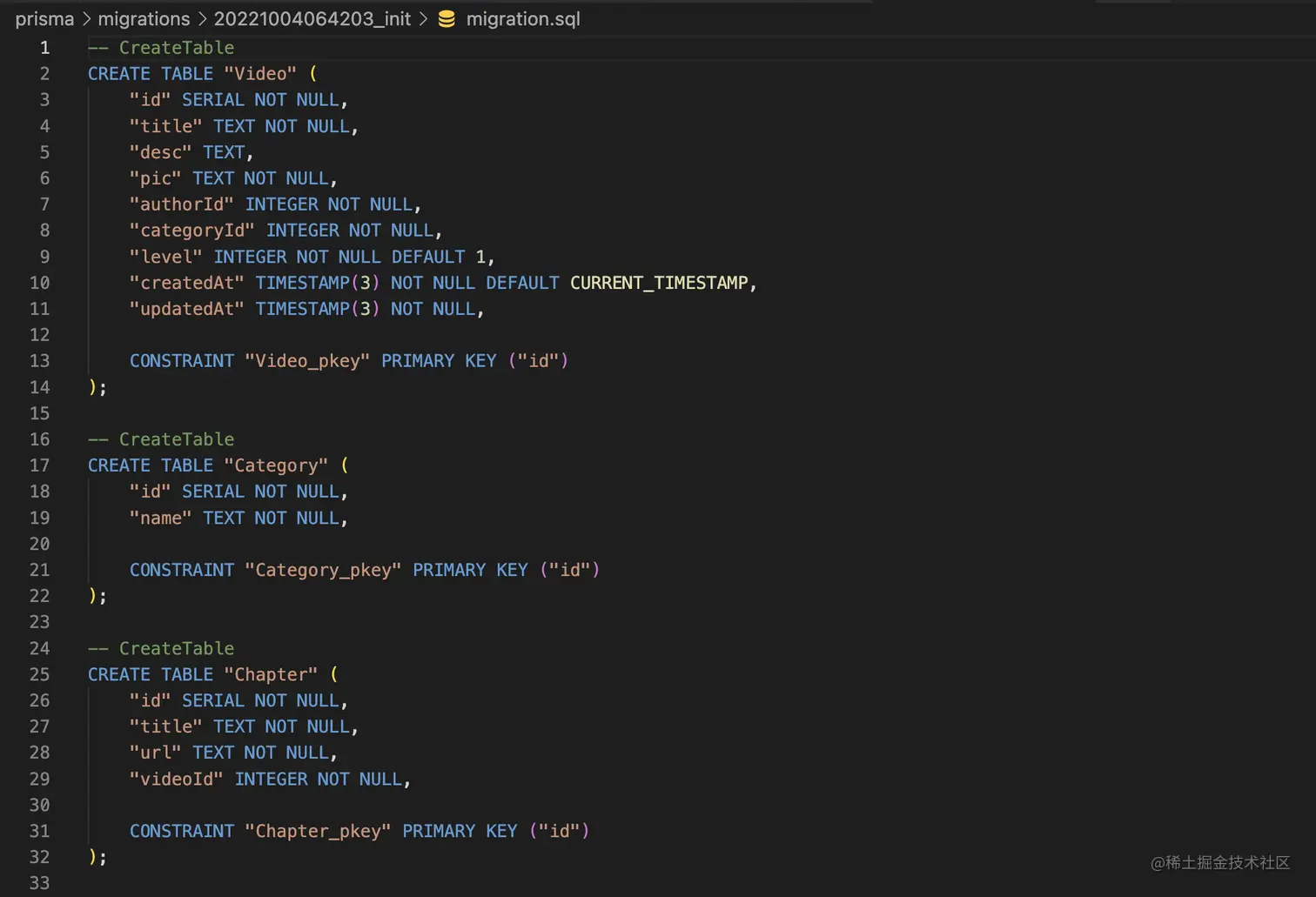1316x897 pixels.
Task: Click the database icon beside migration.sql
Action: click(446, 18)
